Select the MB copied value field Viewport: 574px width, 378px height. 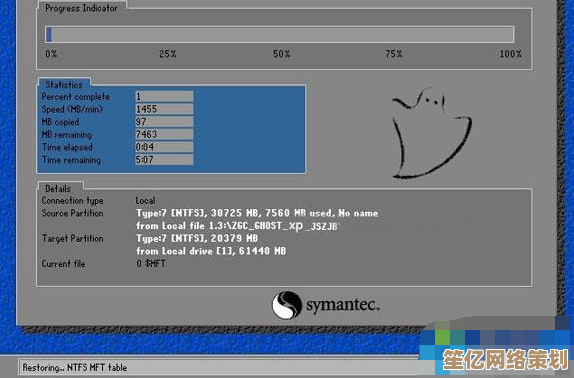click(164, 121)
